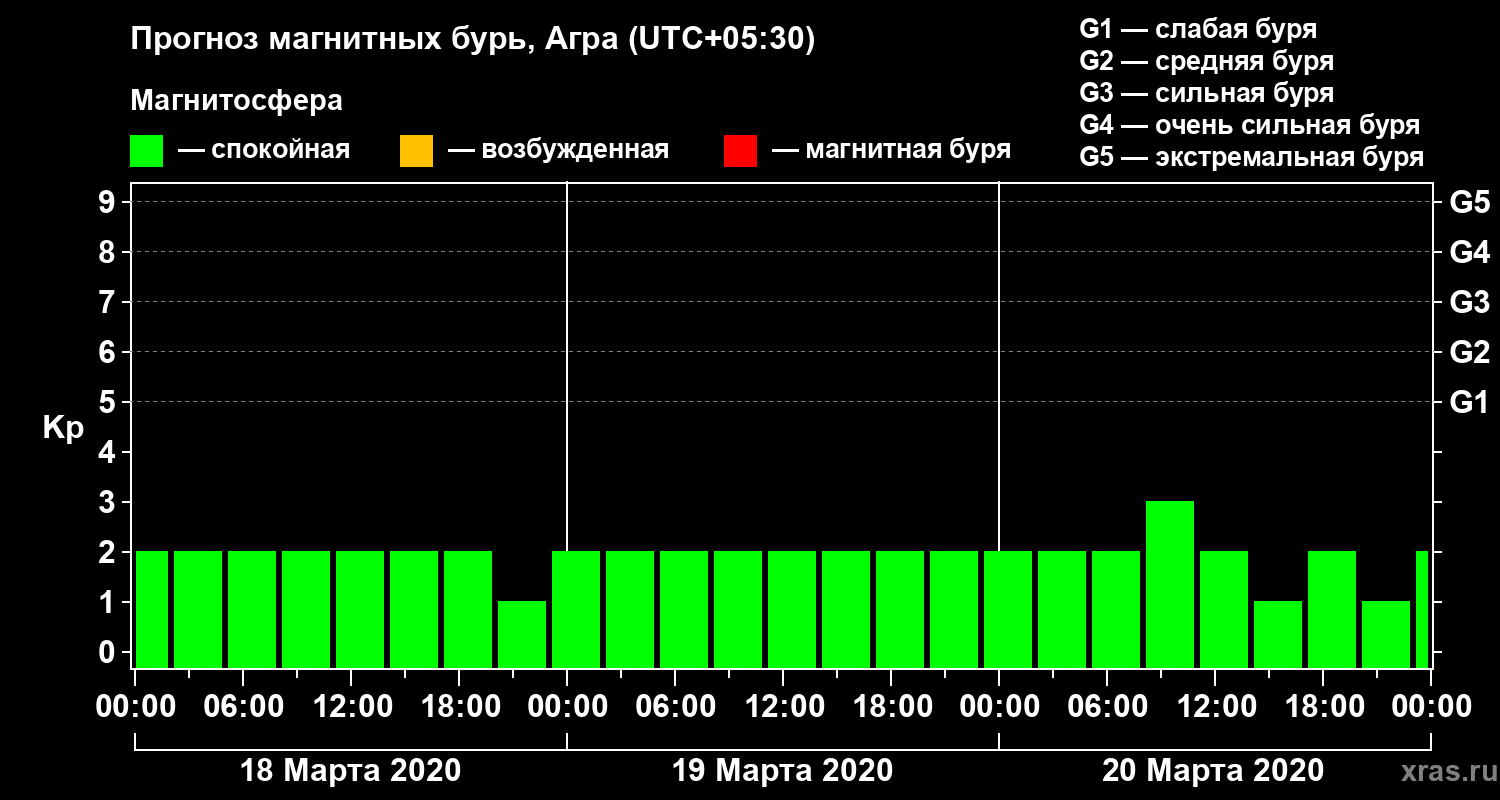Click the orange 'возбужденная' legend swatch

(x=416, y=151)
